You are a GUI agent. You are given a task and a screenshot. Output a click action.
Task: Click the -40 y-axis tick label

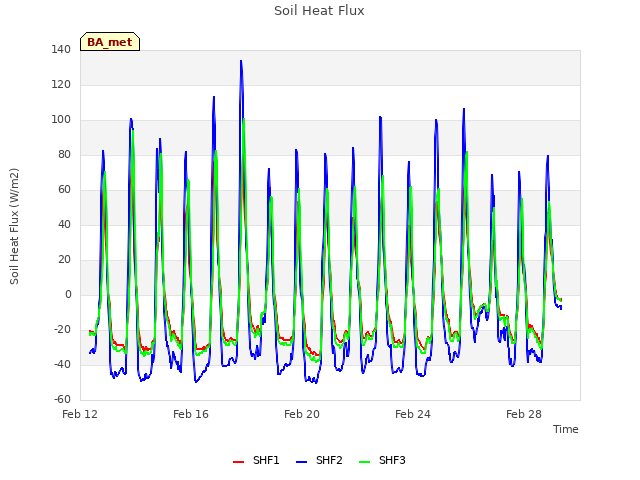click(x=62, y=364)
